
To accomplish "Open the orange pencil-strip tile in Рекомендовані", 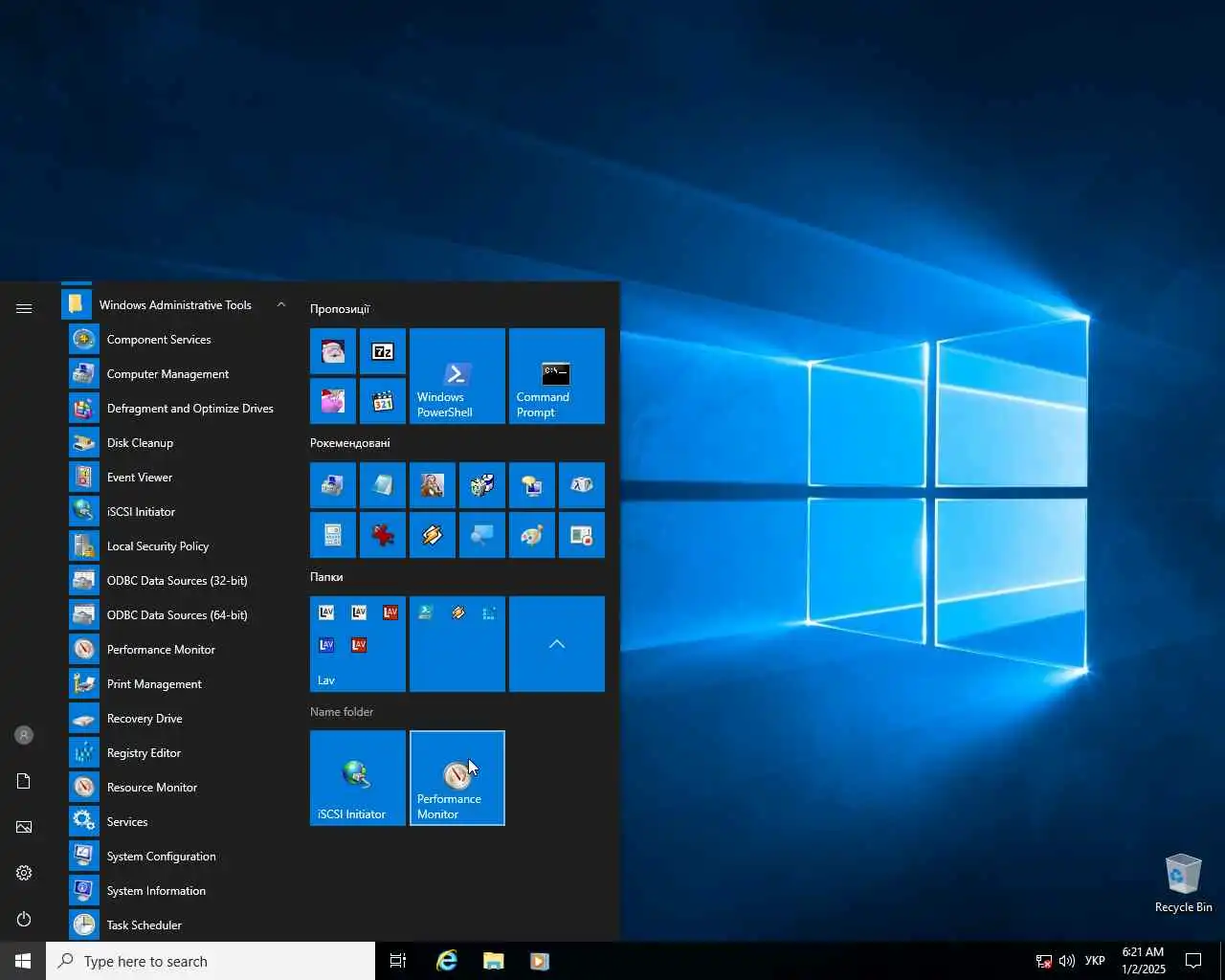I will tap(433, 535).
